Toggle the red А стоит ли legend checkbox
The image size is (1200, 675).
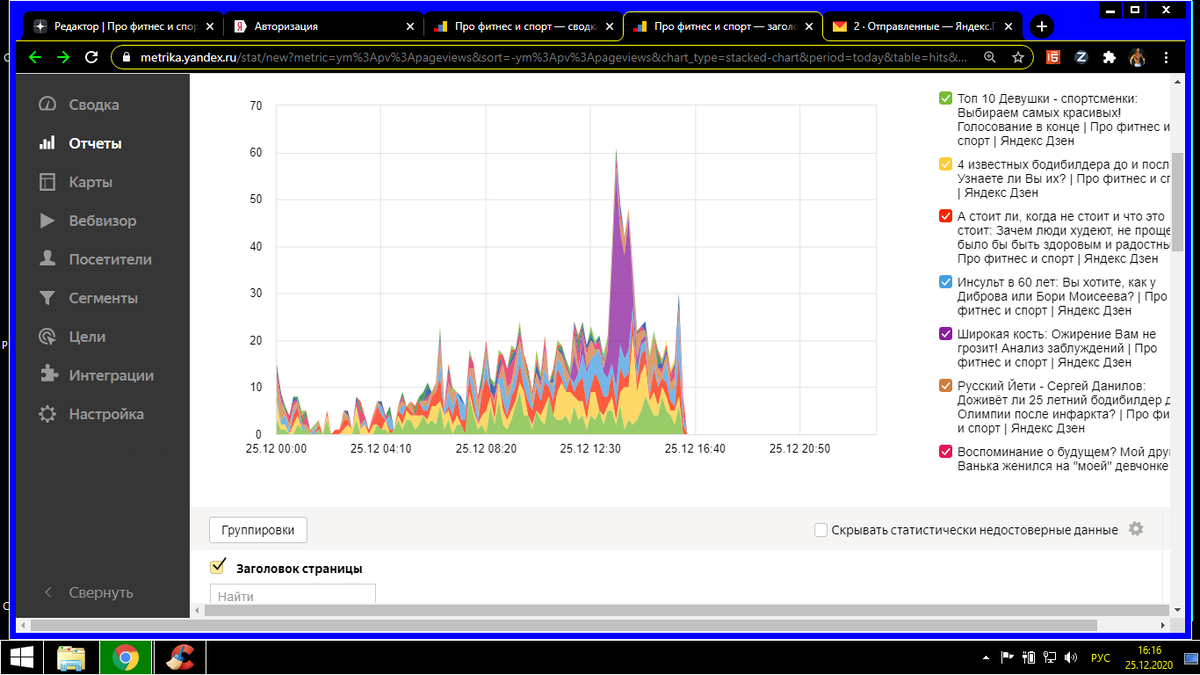point(945,216)
